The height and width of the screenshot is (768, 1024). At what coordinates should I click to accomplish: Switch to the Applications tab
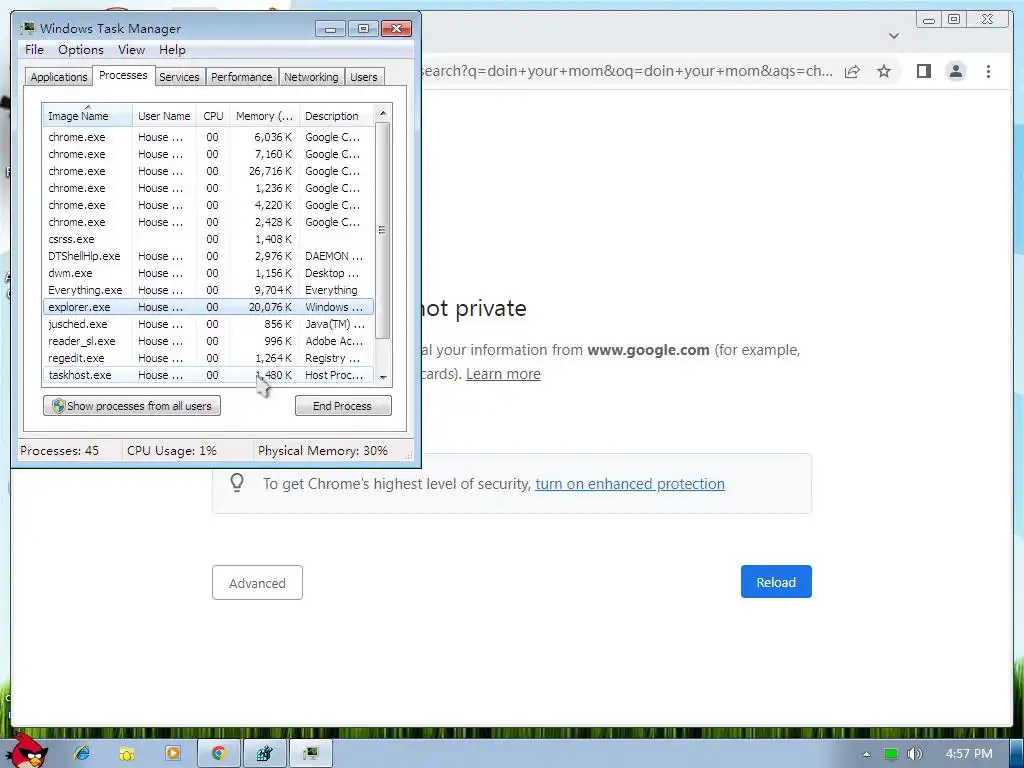(x=59, y=77)
